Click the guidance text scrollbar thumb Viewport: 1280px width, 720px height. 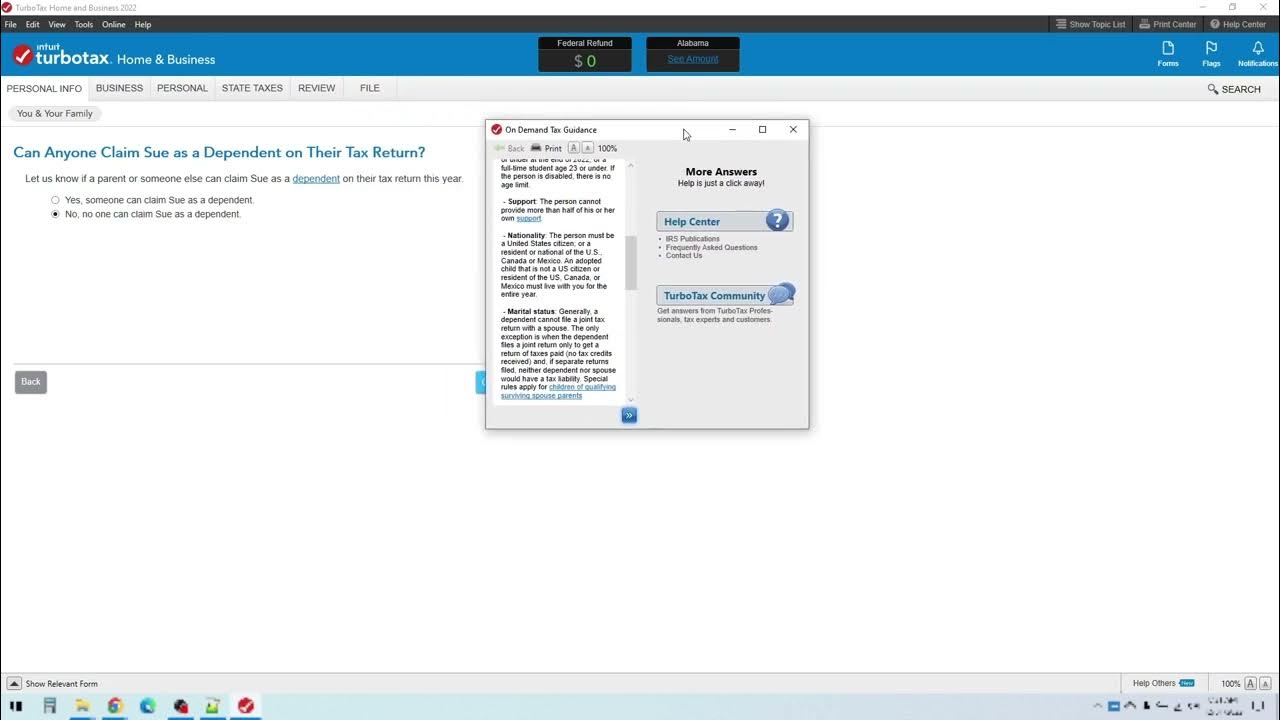(631, 263)
